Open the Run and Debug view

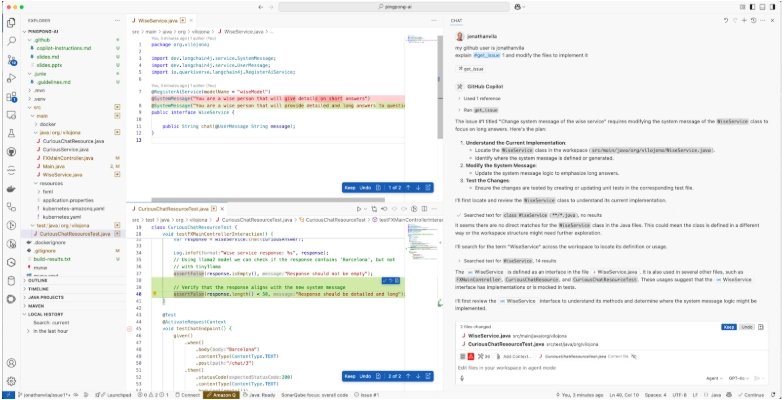pos(11,78)
